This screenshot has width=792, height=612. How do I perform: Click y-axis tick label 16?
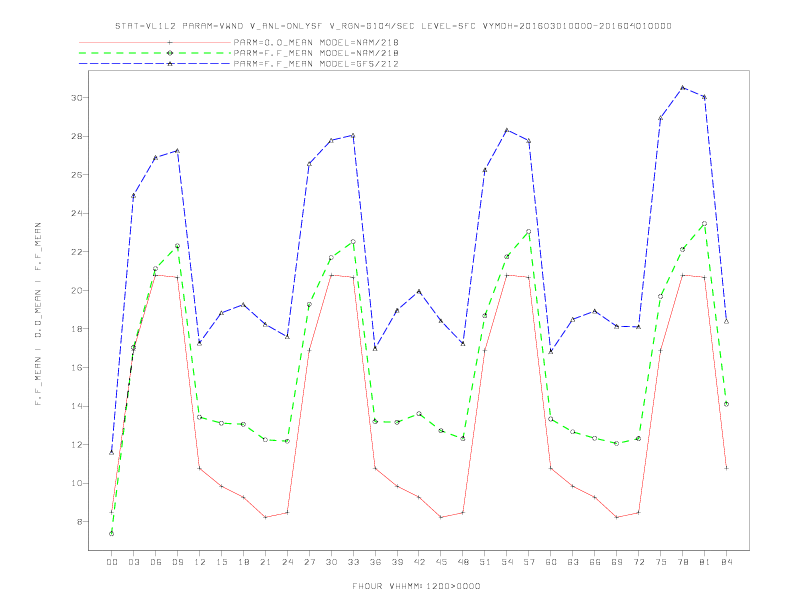[x=76, y=368]
